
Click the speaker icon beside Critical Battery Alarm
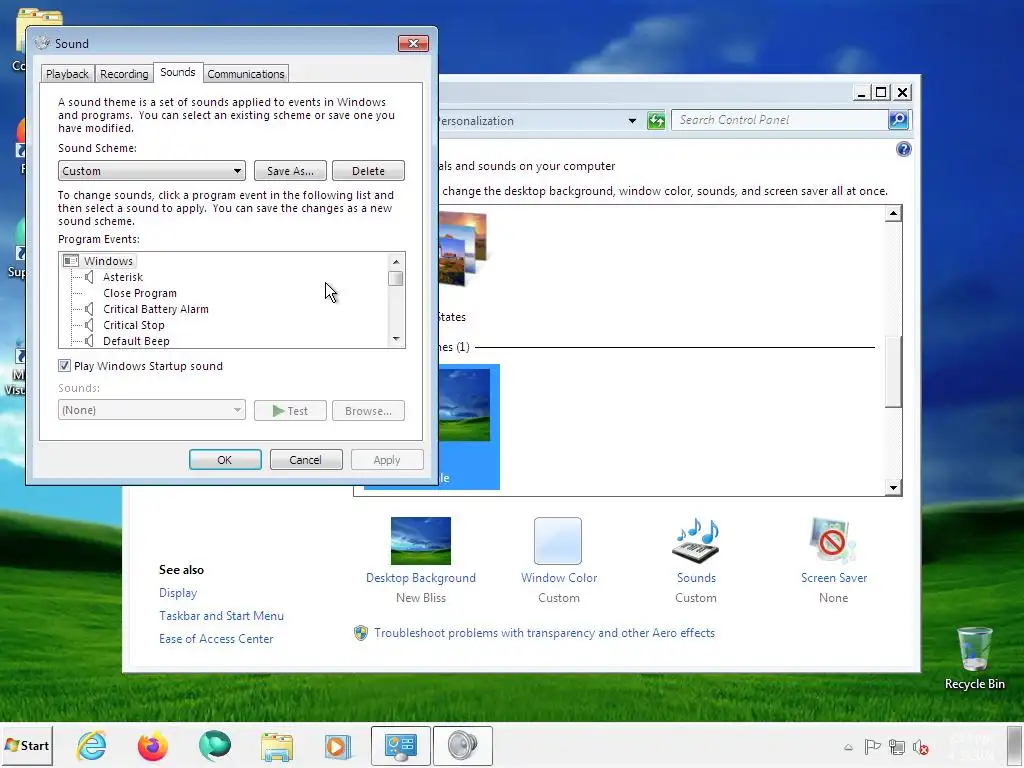[x=89, y=309]
